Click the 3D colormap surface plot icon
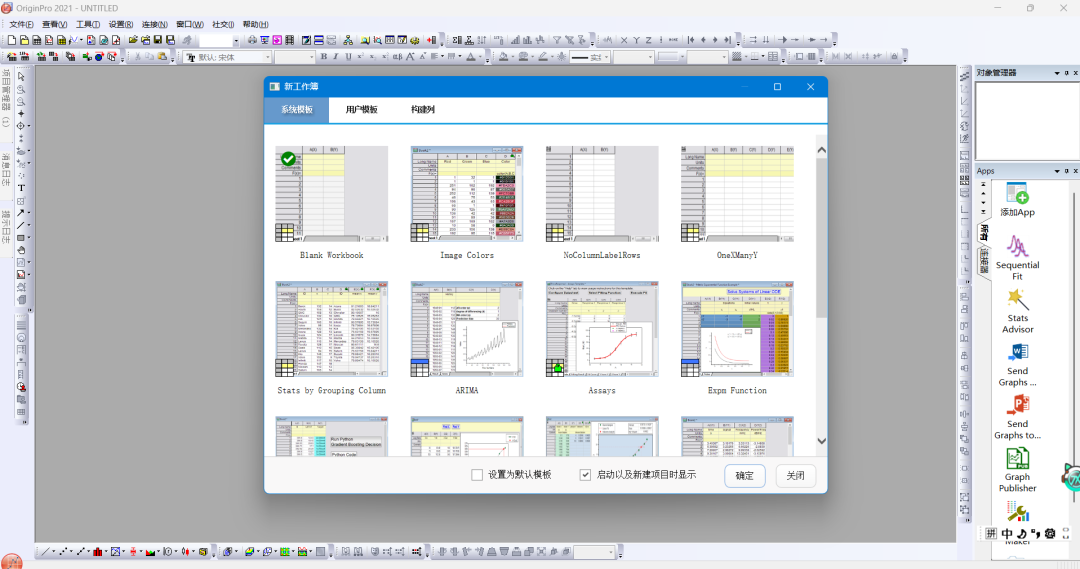This screenshot has height=569, width=1080. point(249,552)
